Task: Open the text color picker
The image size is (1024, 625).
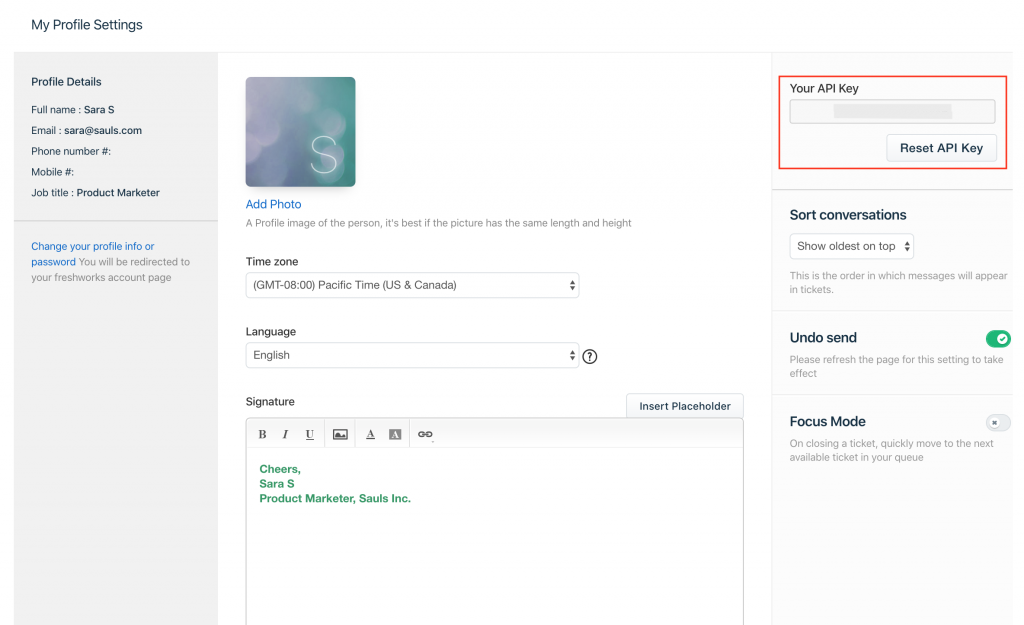Action: coord(370,435)
